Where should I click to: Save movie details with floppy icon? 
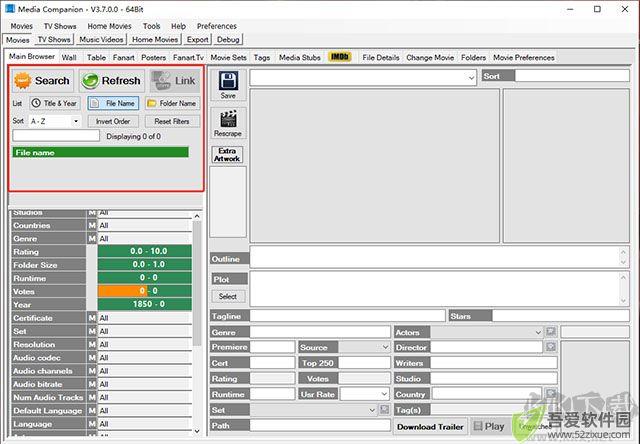[x=228, y=85]
